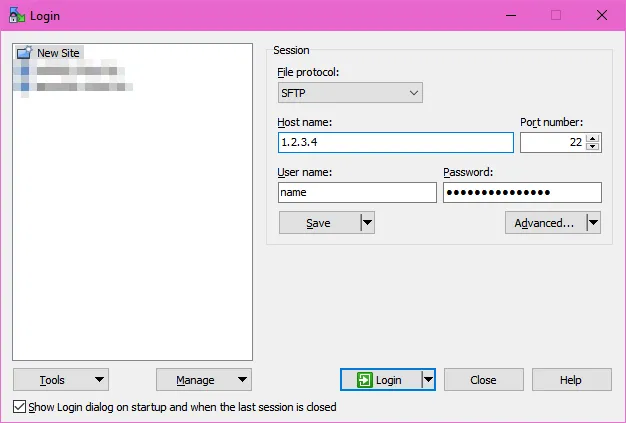Expand the Advanced button dropdown arrow
Screen dimensions: 626x423
click(x=593, y=223)
